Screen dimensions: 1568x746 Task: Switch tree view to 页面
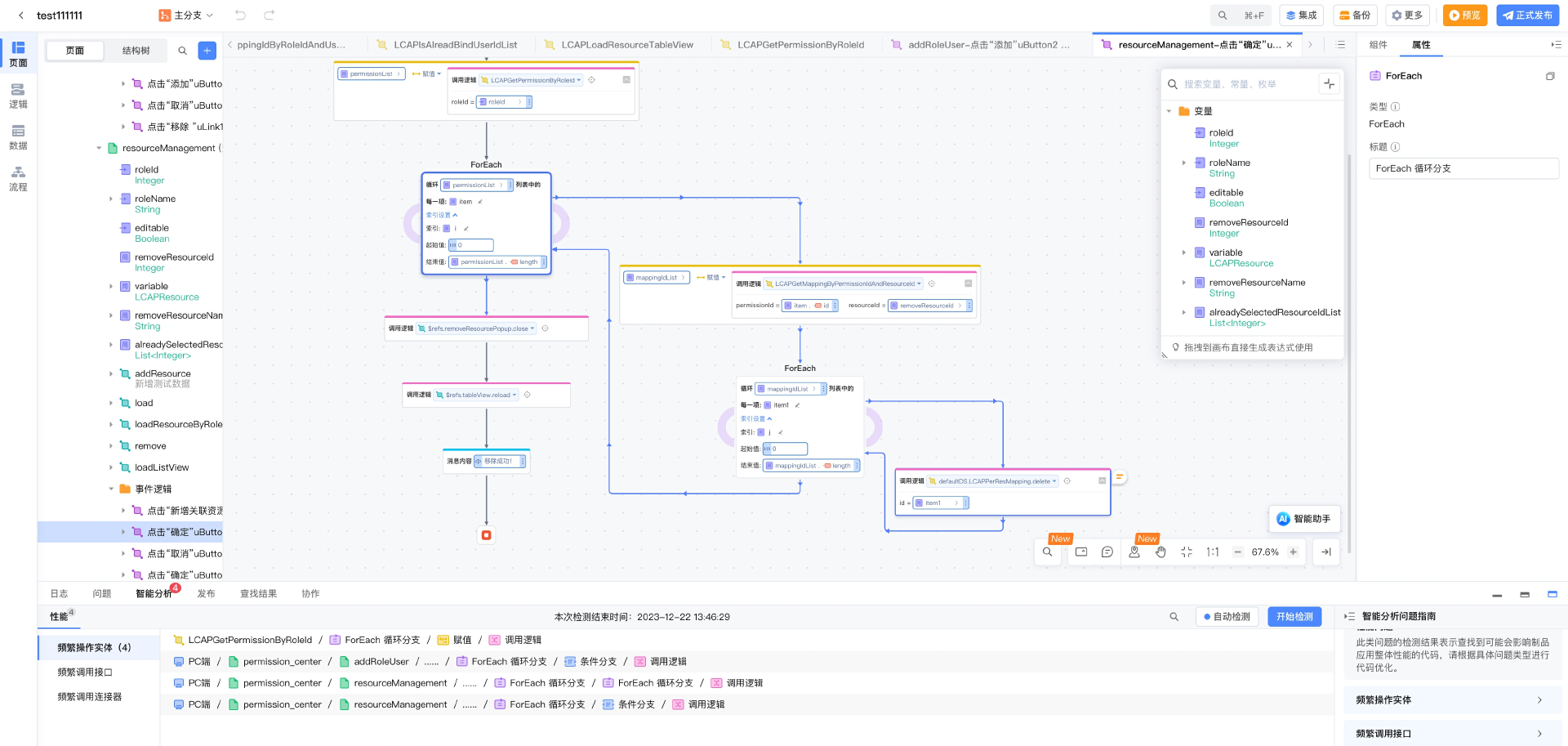tap(75, 51)
